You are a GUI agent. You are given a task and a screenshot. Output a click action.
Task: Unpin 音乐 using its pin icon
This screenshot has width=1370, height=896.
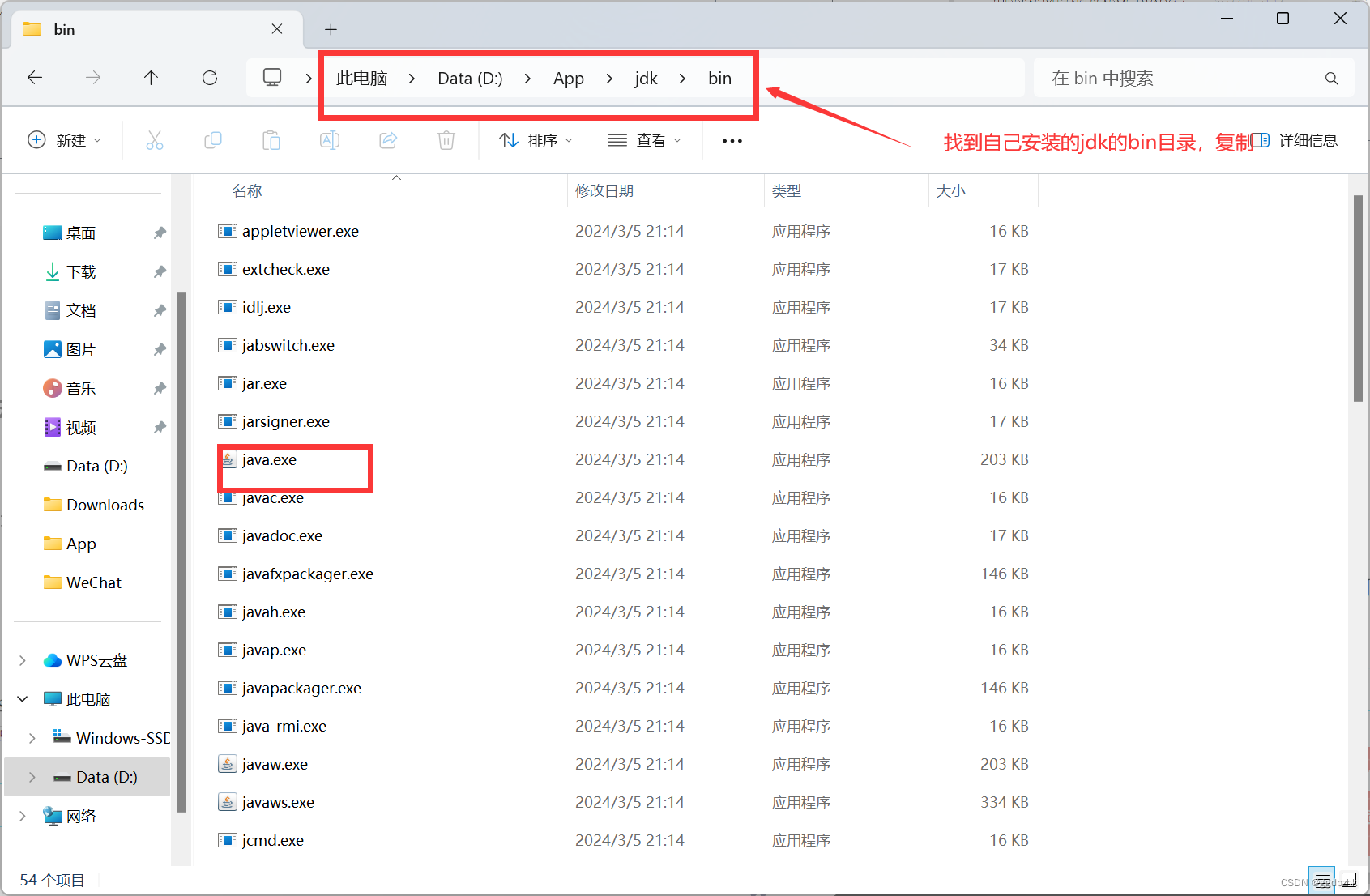pyautogui.click(x=160, y=389)
